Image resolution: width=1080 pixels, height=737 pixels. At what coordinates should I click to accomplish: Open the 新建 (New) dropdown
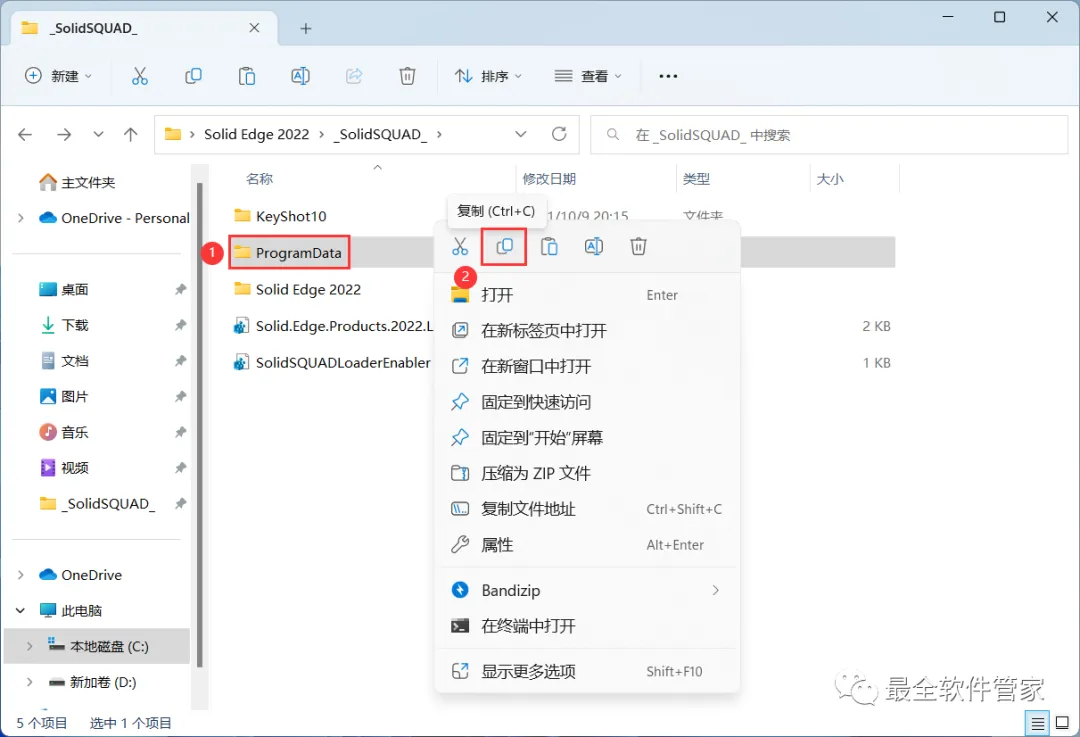tap(58, 76)
